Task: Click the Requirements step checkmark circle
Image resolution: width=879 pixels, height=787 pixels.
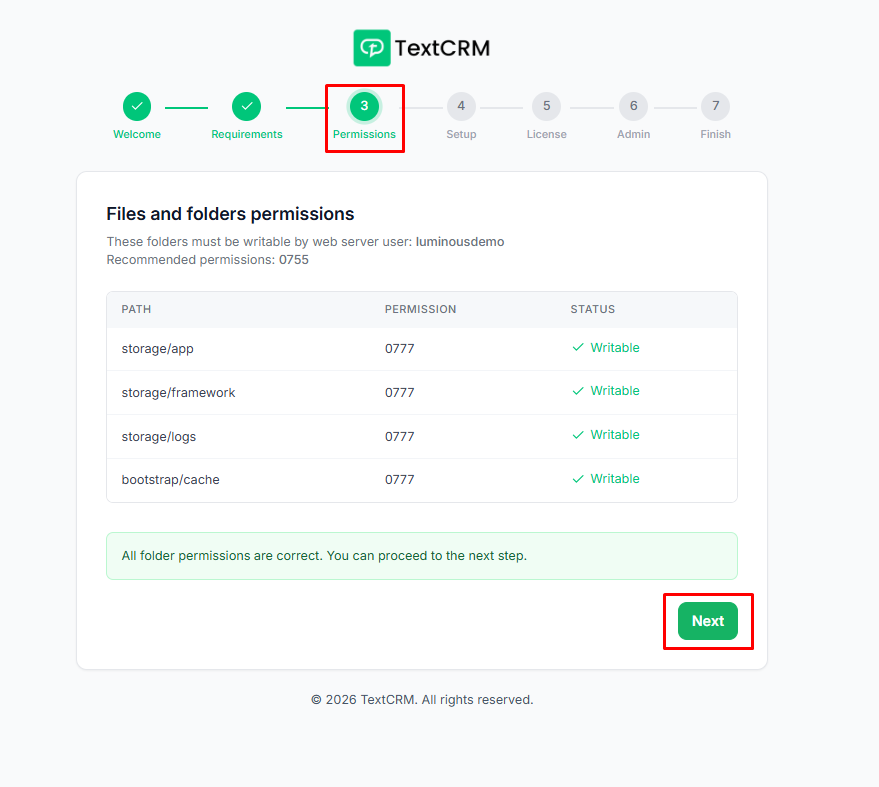Action: (246, 106)
